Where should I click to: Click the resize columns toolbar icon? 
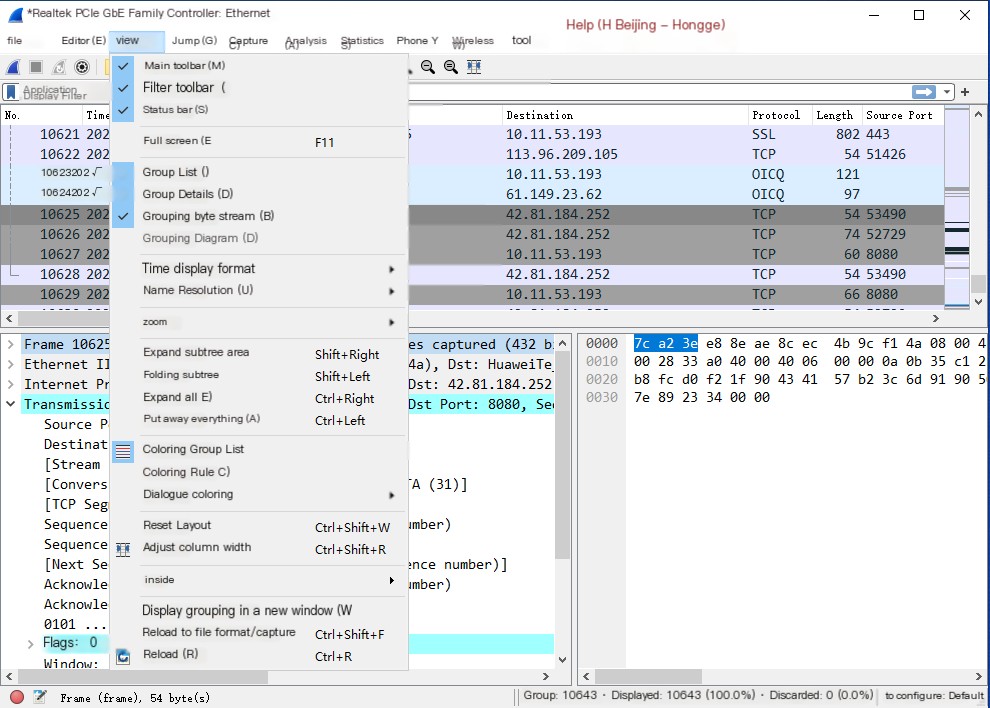point(474,67)
